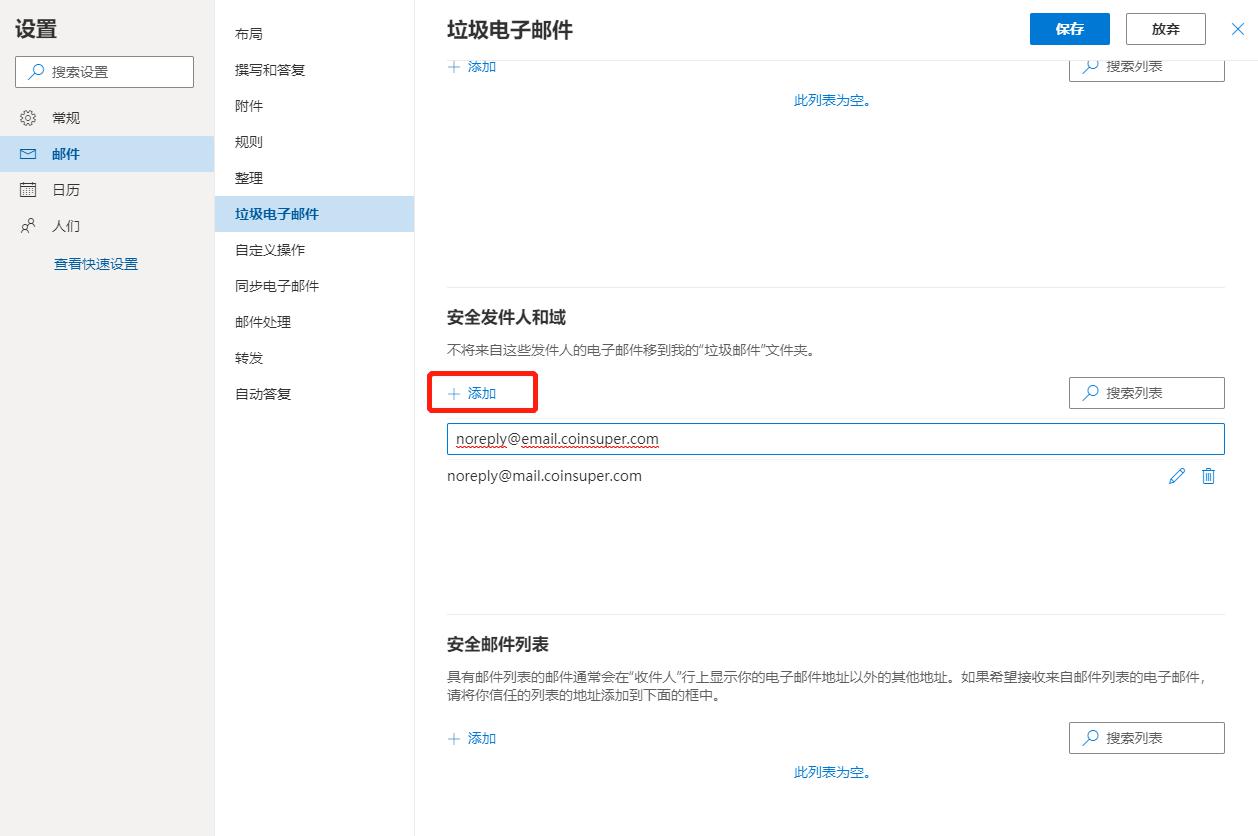
Task: Open 撰写和答复 mail settings
Action: coord(314,70)
